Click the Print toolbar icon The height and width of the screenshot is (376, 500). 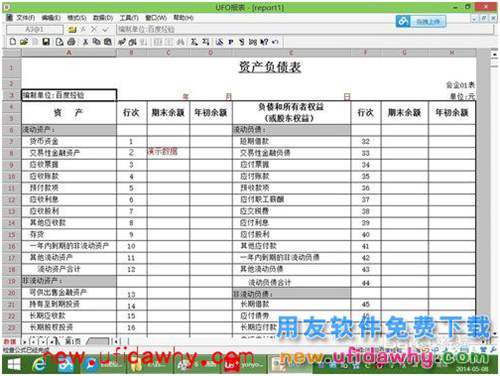point(71,42)
